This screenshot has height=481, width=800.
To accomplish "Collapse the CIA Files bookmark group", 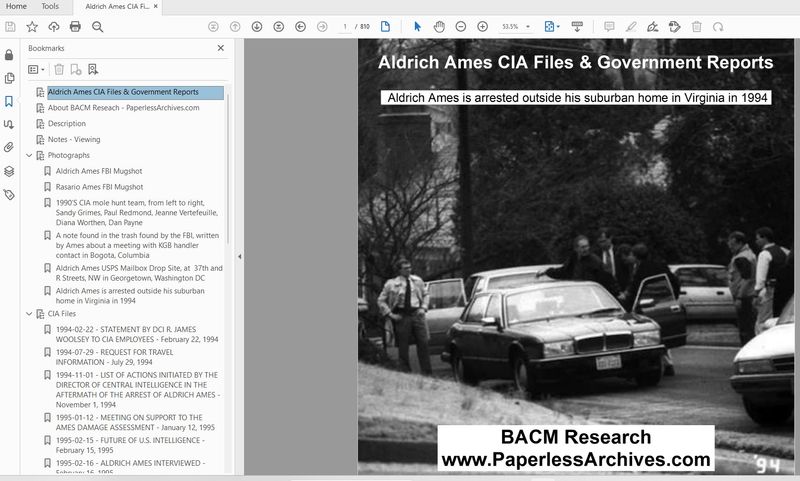I will 29,314.
